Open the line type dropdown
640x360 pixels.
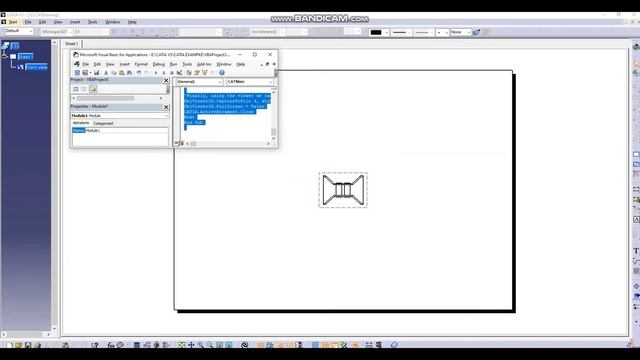[423, 32]
